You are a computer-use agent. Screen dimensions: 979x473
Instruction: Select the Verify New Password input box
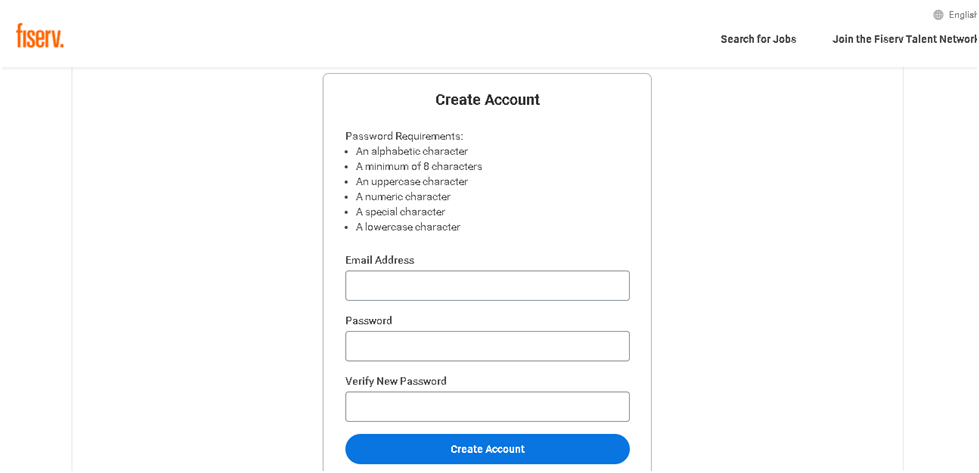click(487, 407)
